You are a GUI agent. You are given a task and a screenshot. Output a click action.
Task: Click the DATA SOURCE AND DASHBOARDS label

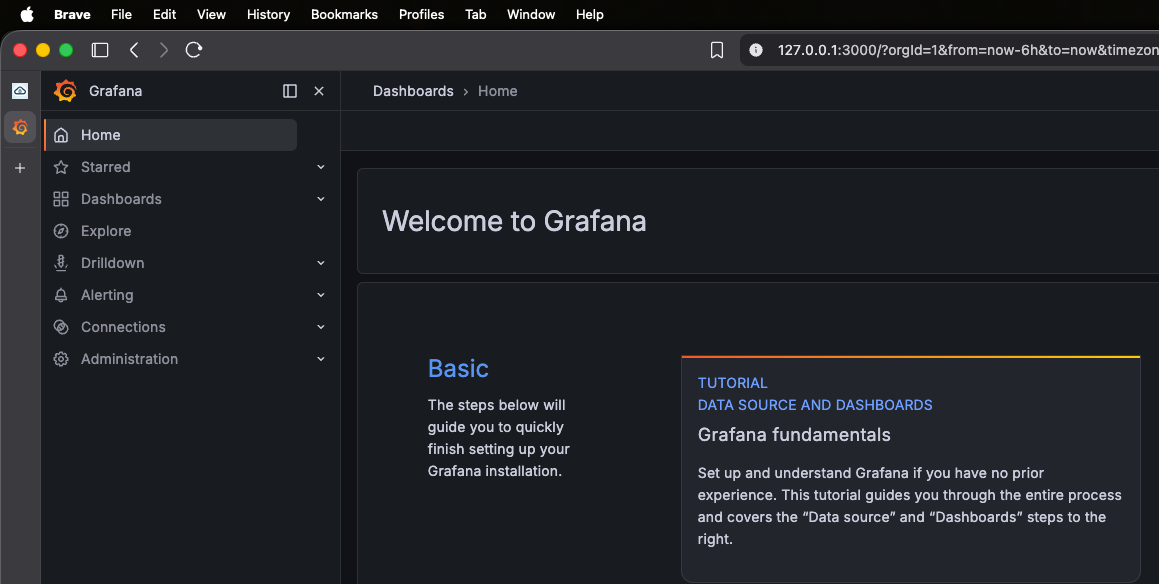coord(815,405)
